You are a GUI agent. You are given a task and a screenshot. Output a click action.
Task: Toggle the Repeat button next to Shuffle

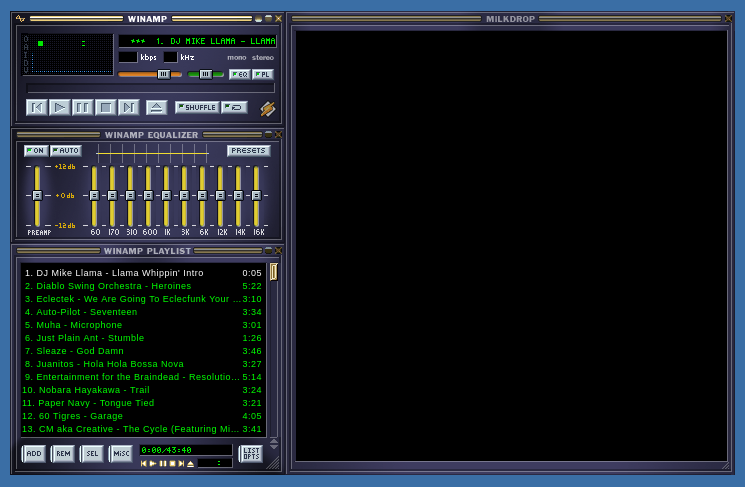tap(234, 107)
